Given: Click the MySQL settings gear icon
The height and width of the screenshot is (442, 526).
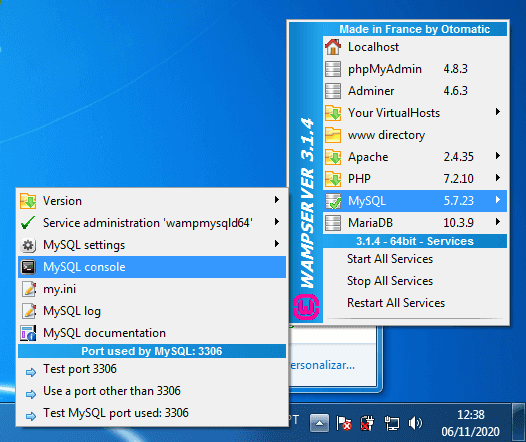Looking at the screenshot, I should (x=28, y=245).
